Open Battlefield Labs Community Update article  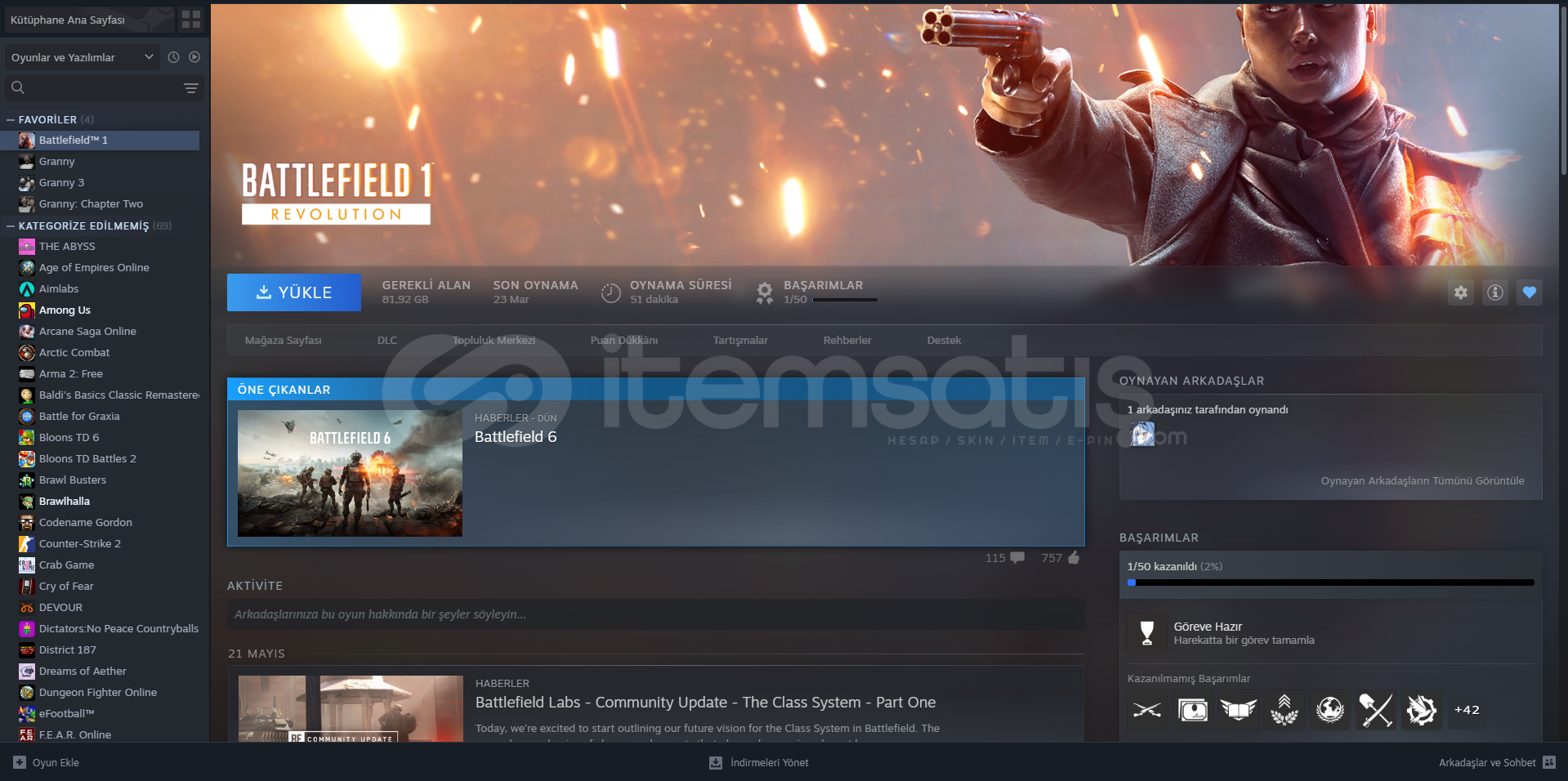click(706, 703)
